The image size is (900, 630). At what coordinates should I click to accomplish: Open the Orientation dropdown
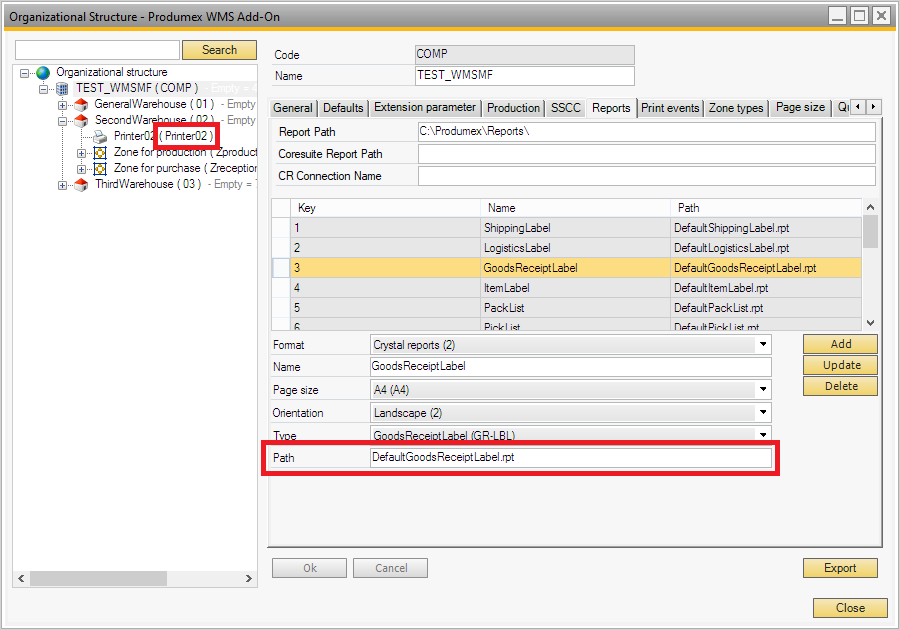pyautogui.click(x=763, y=413)
